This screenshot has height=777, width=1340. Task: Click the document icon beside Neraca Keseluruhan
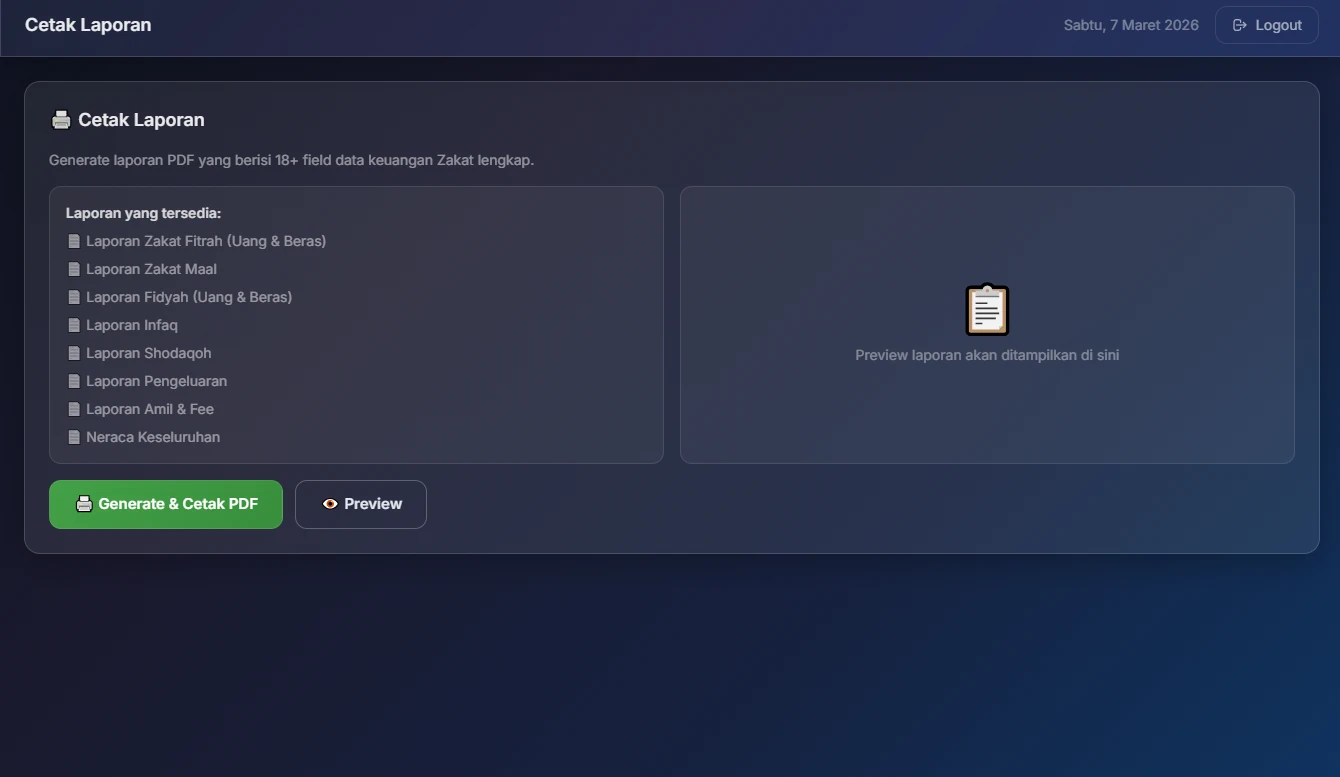(x=74, y=437)
